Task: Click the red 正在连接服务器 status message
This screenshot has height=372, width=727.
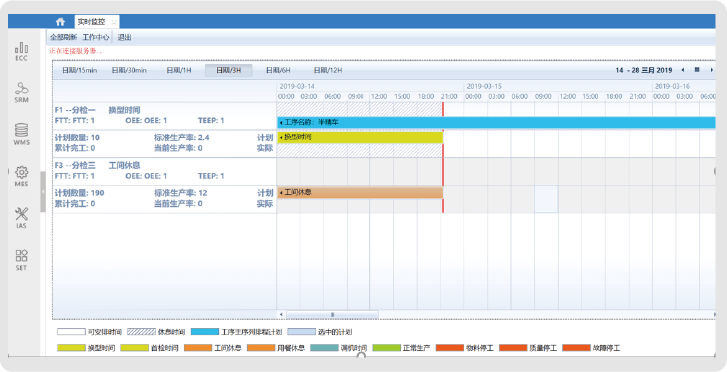Action: click(76, 51)
